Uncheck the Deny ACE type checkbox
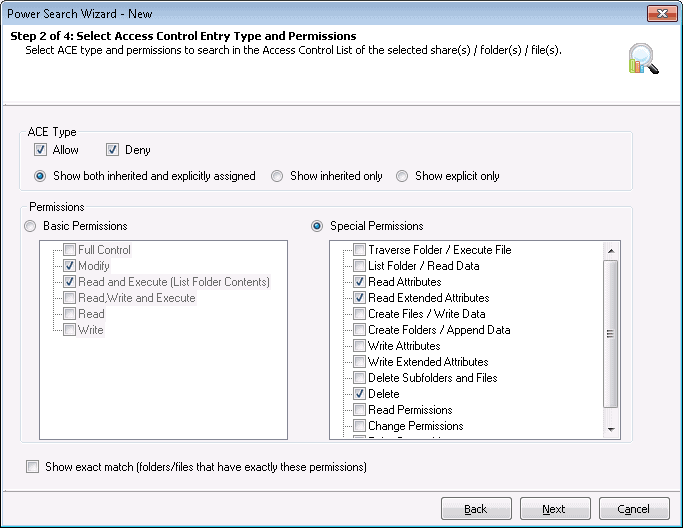The height and width of the screenshot is (528, 683). [112, 150]
